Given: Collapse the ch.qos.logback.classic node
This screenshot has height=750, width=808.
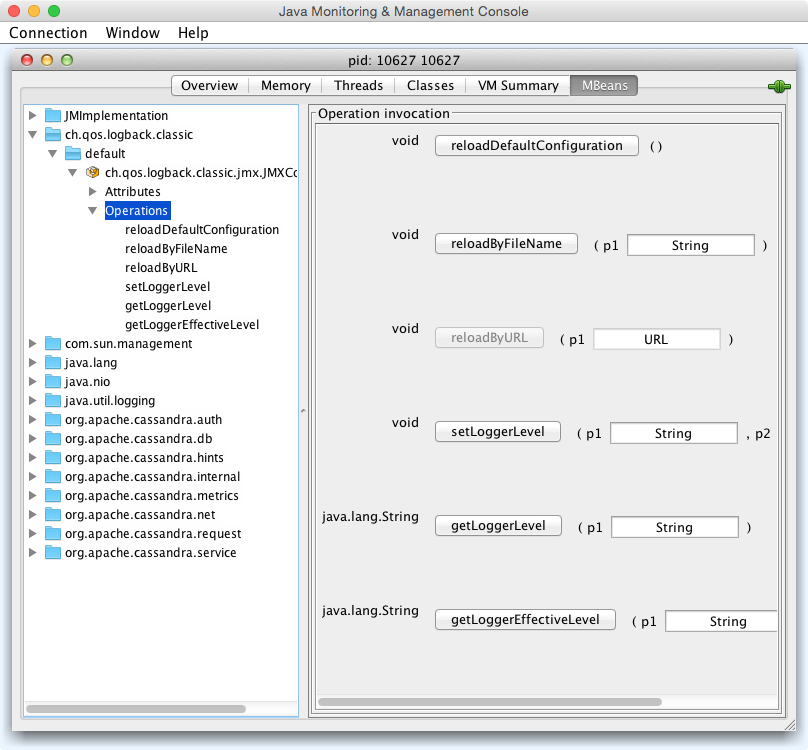Looking at the screenshot, I should click(x=33, y=135).
